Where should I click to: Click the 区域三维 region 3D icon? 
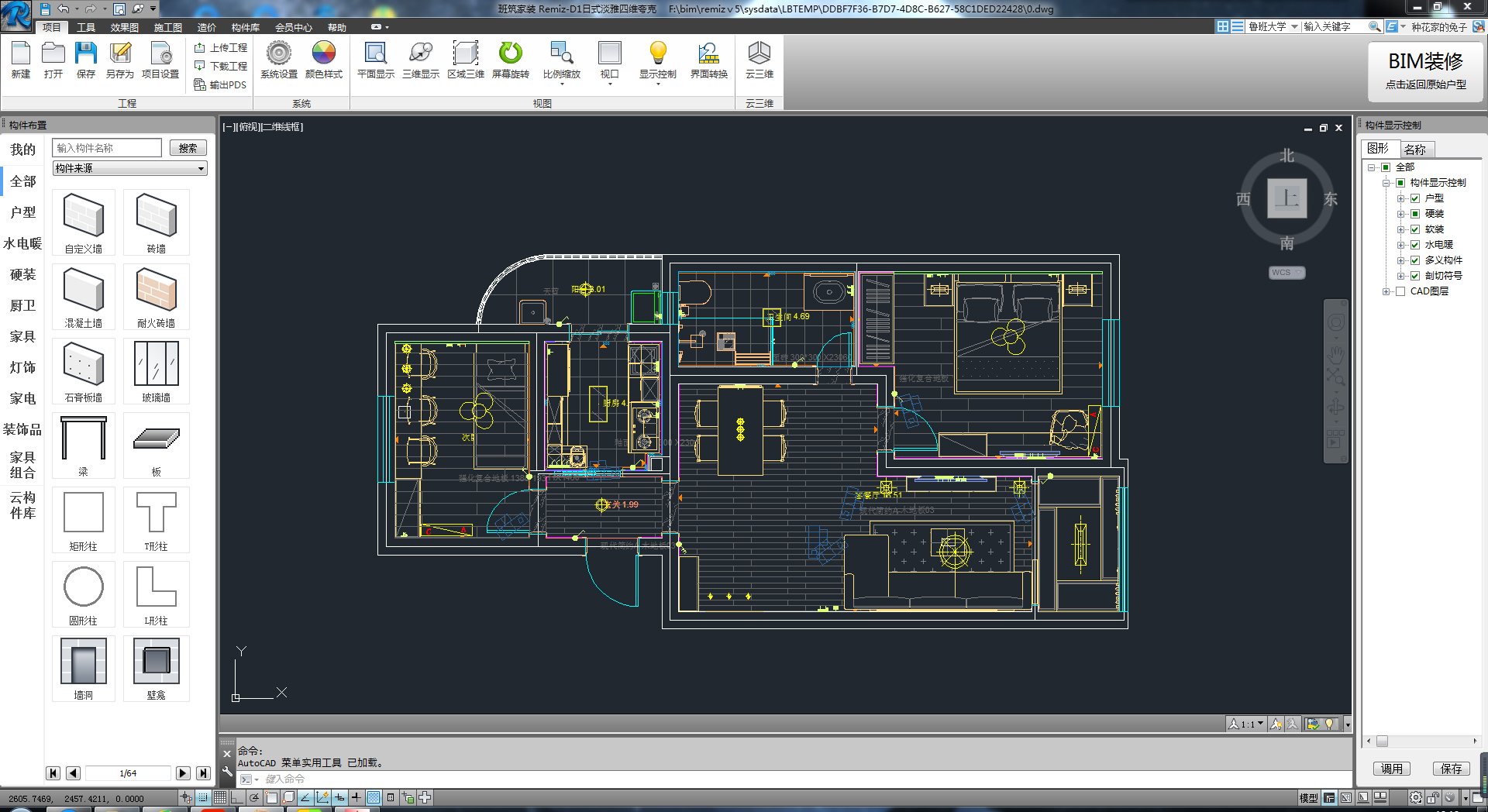(x=466, y=60)
